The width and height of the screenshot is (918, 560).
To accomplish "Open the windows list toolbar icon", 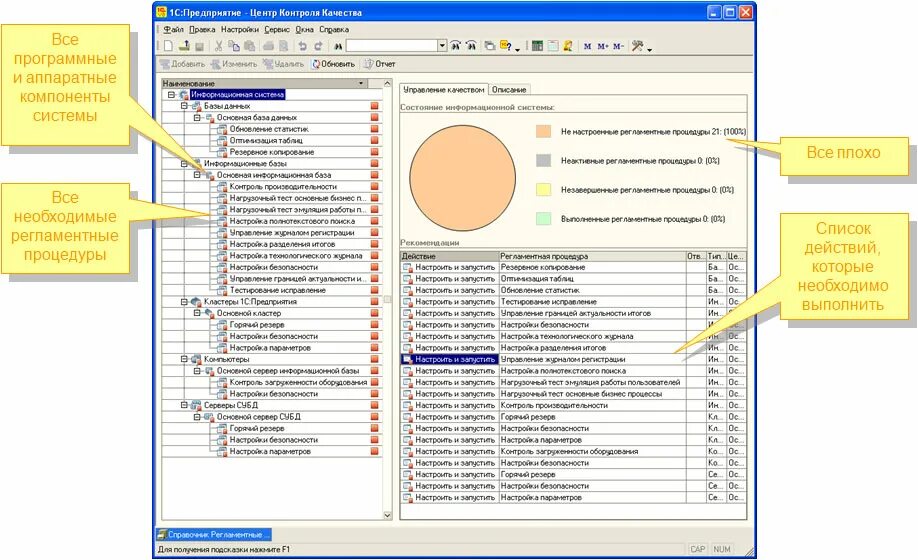I will 489,46.
